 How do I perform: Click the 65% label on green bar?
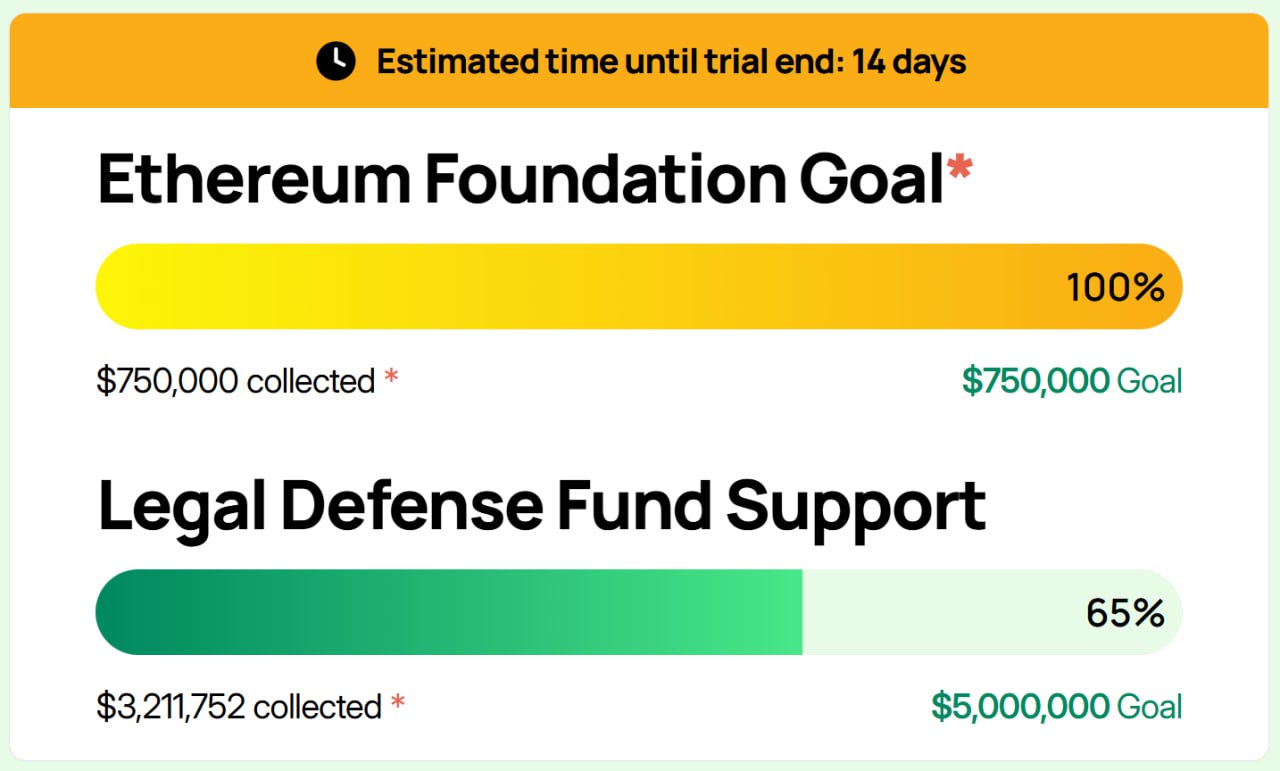(1126, 613)
